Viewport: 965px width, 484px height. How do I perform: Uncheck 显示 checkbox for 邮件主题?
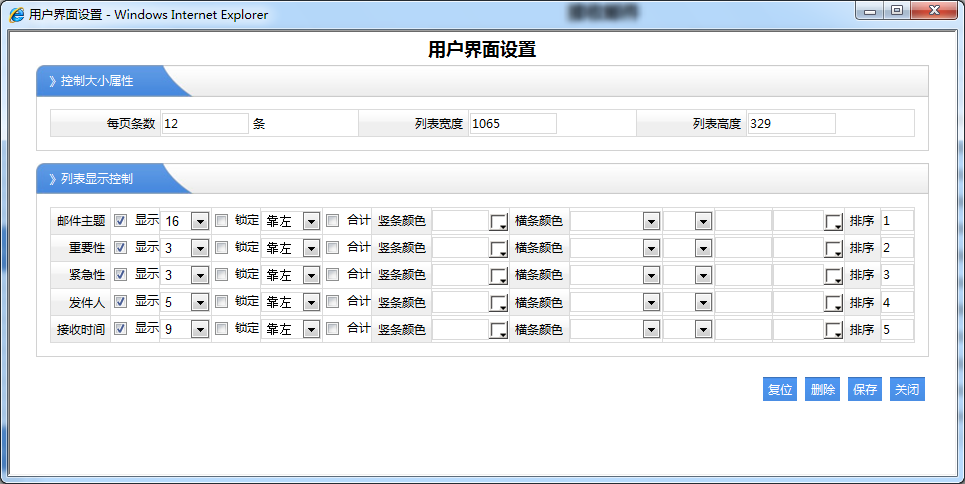tap(121, 220)
